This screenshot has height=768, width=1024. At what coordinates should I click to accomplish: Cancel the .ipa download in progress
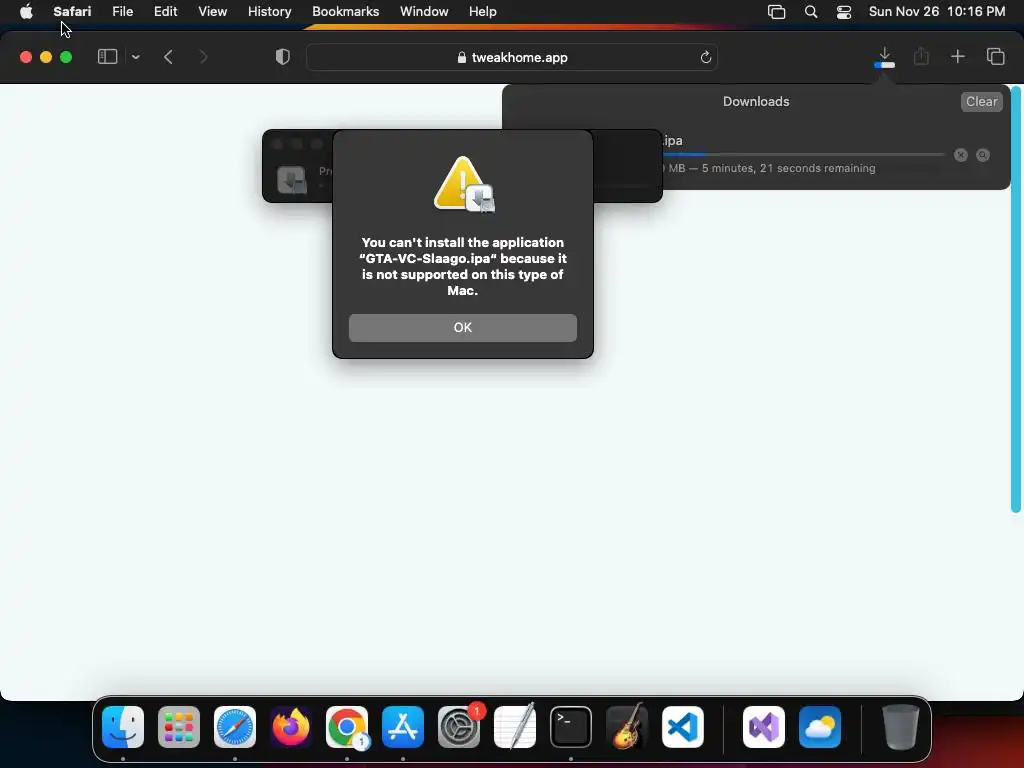coord(960,155)
